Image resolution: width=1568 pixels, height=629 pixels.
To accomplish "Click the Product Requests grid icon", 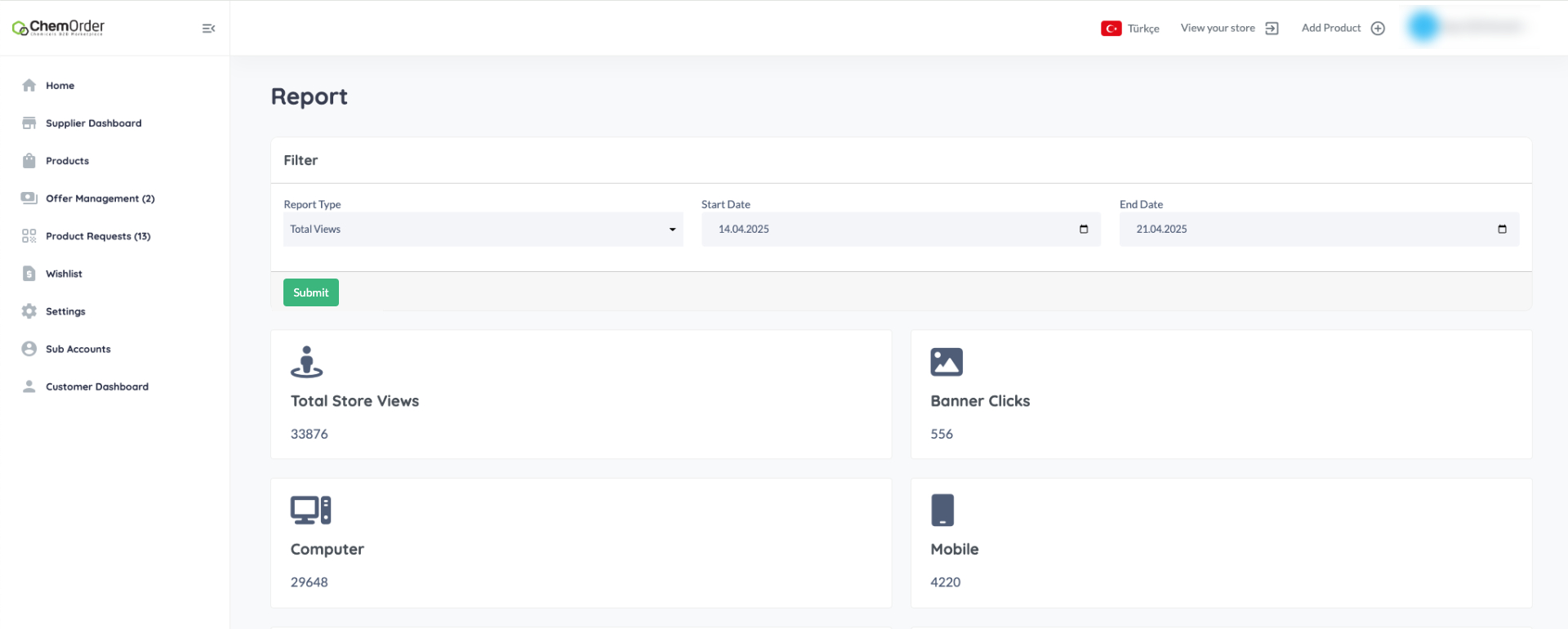I will click(x=29, y=236).
